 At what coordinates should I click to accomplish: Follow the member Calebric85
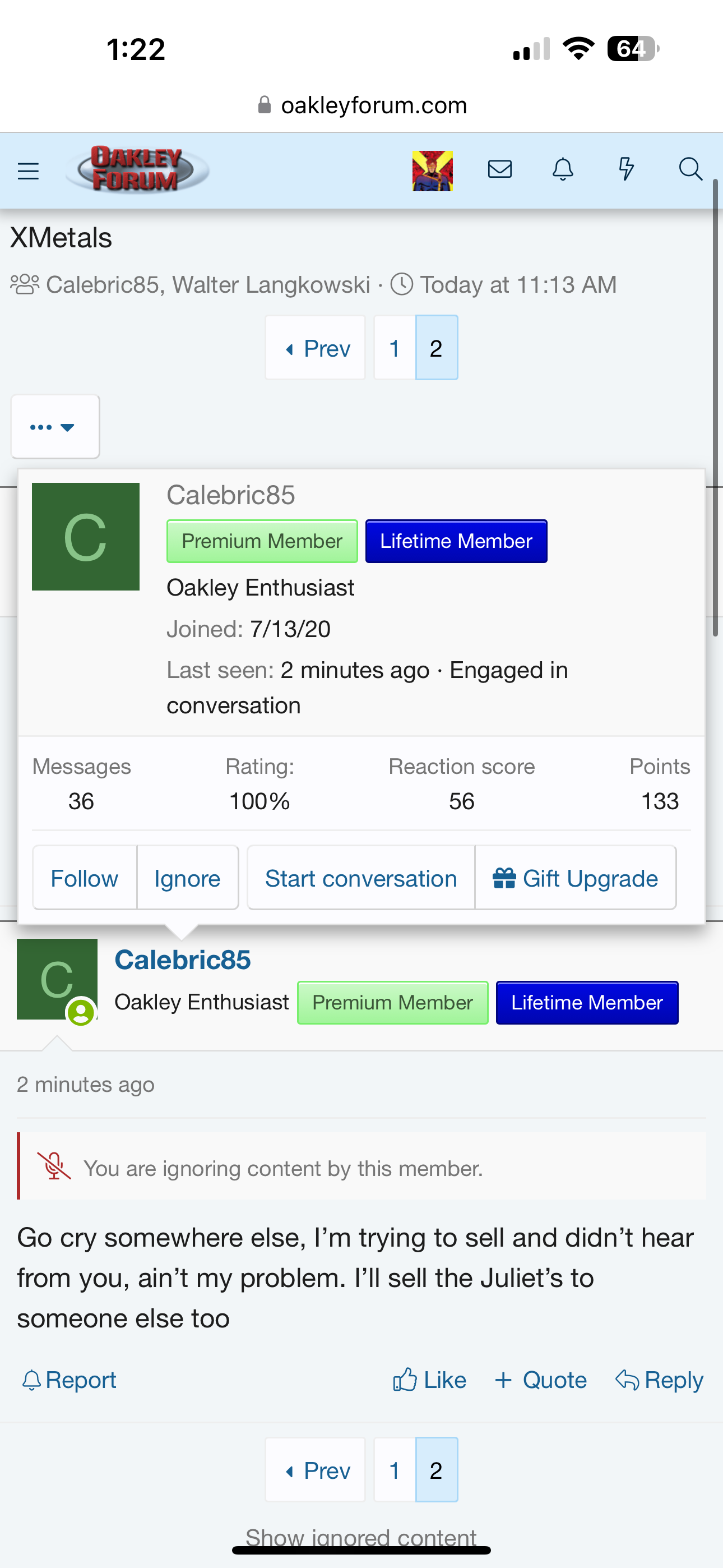(x=85, y=878)
